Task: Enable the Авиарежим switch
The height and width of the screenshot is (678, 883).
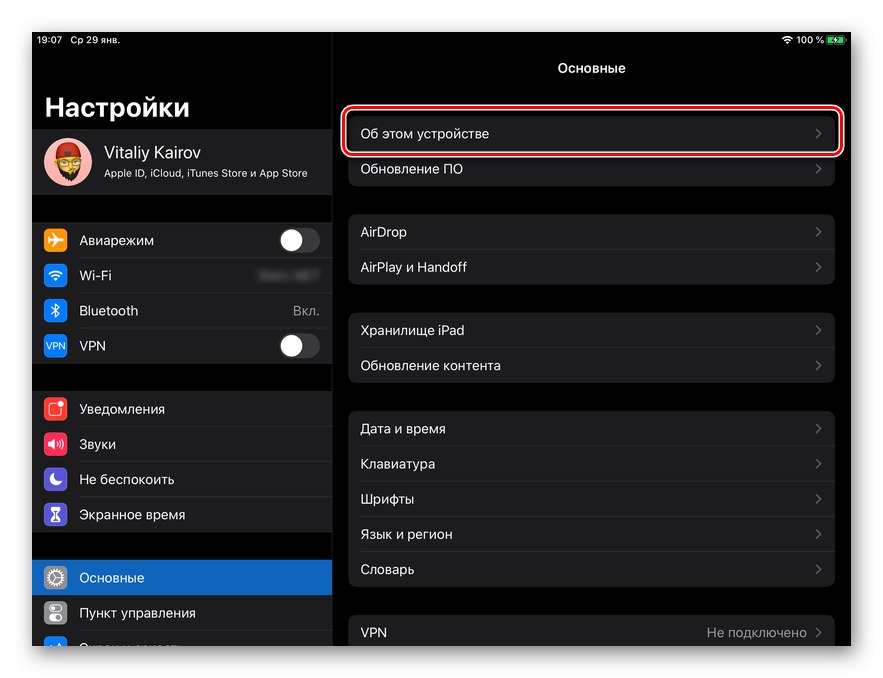Action: click(299, 241)
